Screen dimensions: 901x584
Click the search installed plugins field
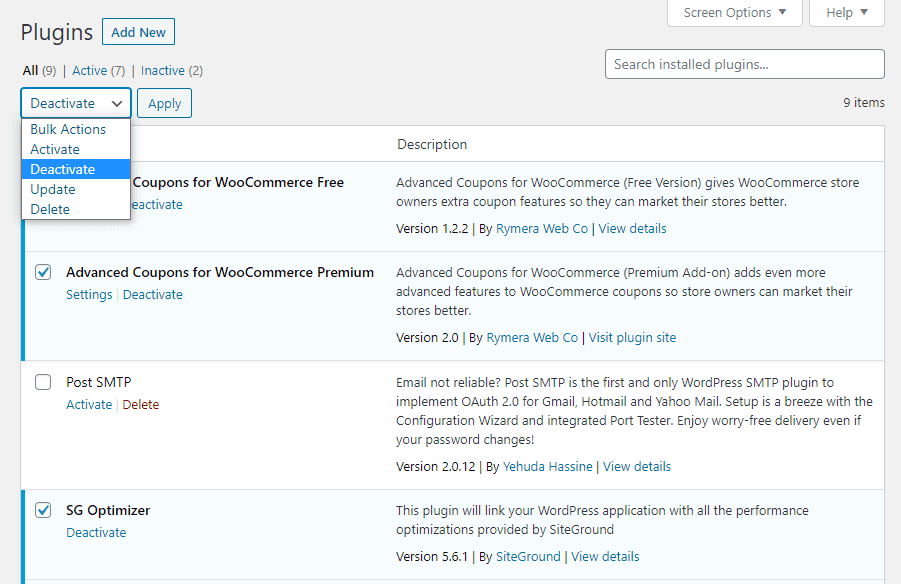point(744,64)
